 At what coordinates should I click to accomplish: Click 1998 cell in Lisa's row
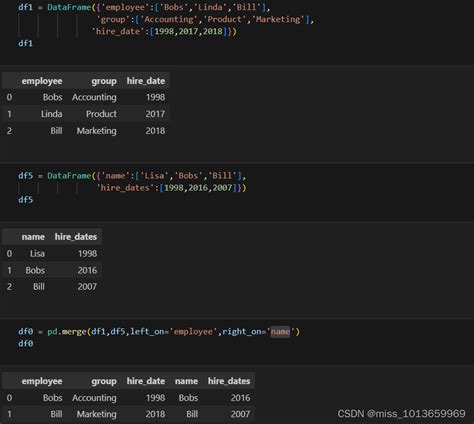click(87, 254)
